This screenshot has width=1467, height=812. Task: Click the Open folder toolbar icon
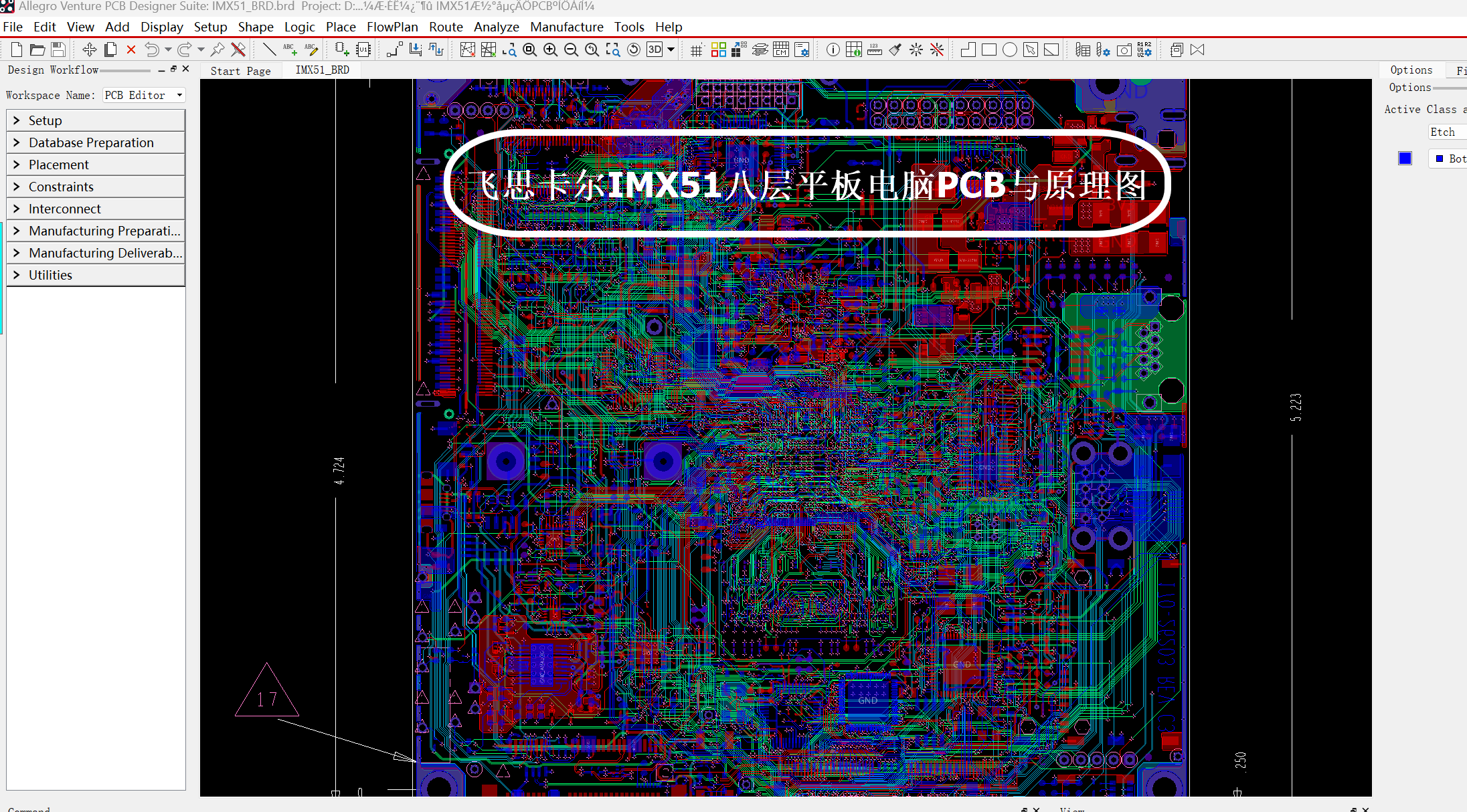[37, 49]
